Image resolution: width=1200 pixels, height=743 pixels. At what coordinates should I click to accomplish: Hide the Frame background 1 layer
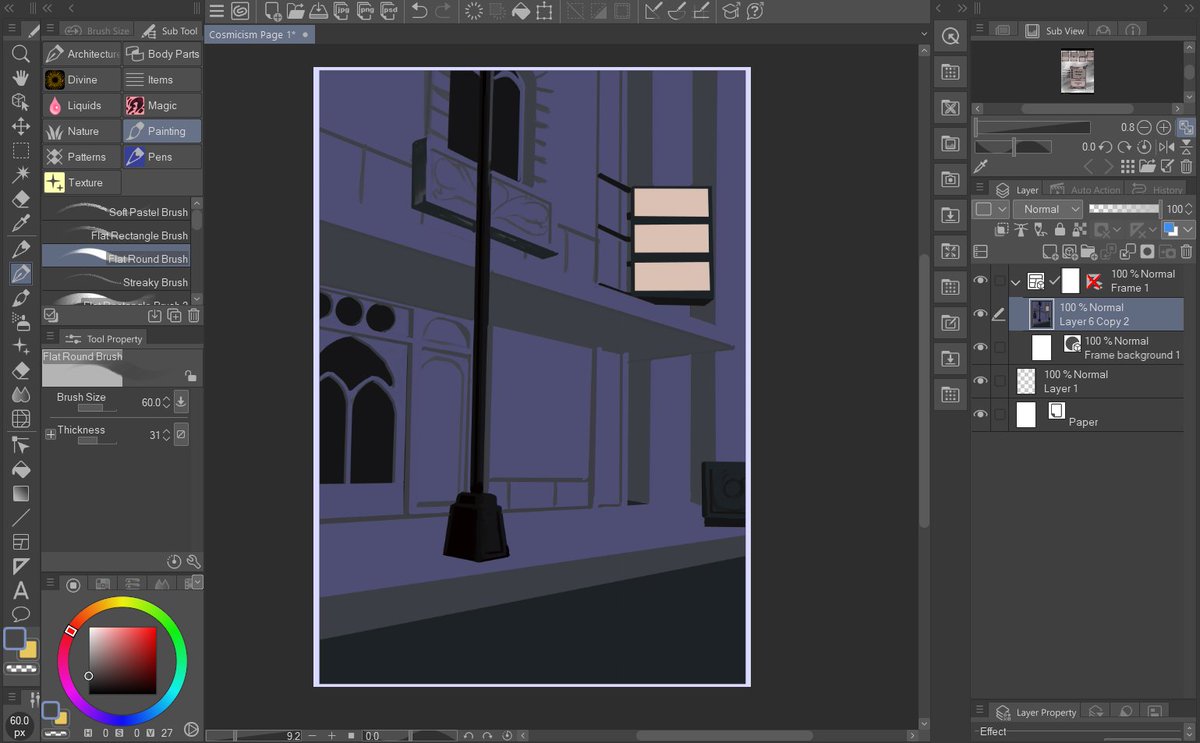[x=981, y=348]
